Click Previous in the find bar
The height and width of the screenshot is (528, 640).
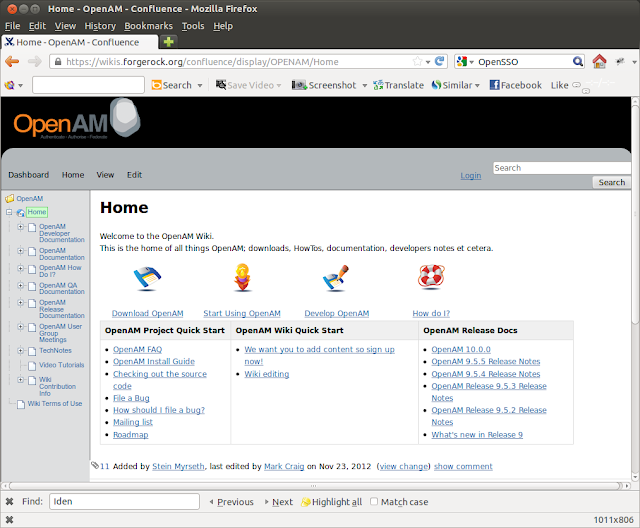231,502
